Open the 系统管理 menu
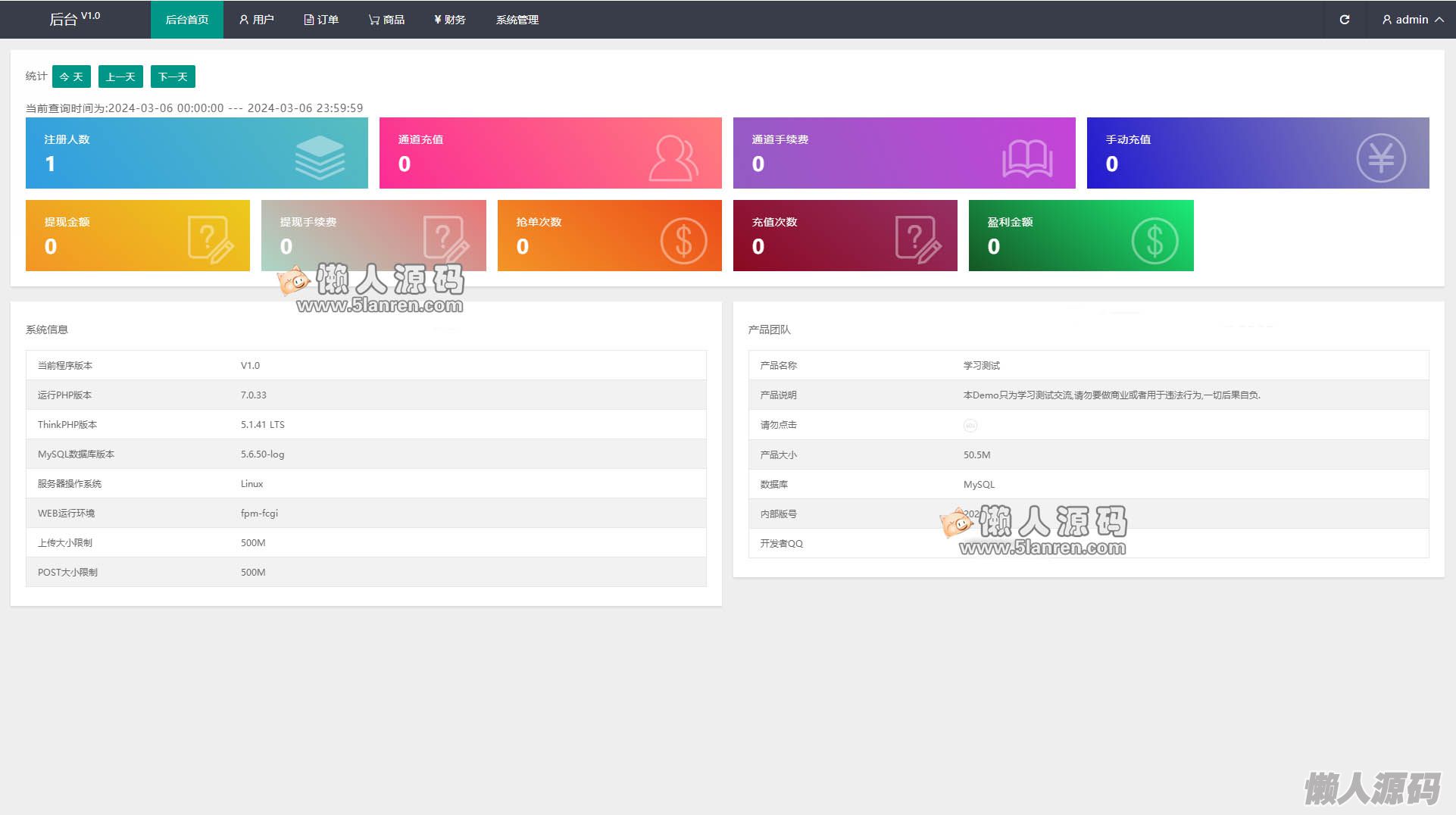Image resolution: width=1456 pixels, height=815 pixels. pyautogui.click(x=517, y=20)
